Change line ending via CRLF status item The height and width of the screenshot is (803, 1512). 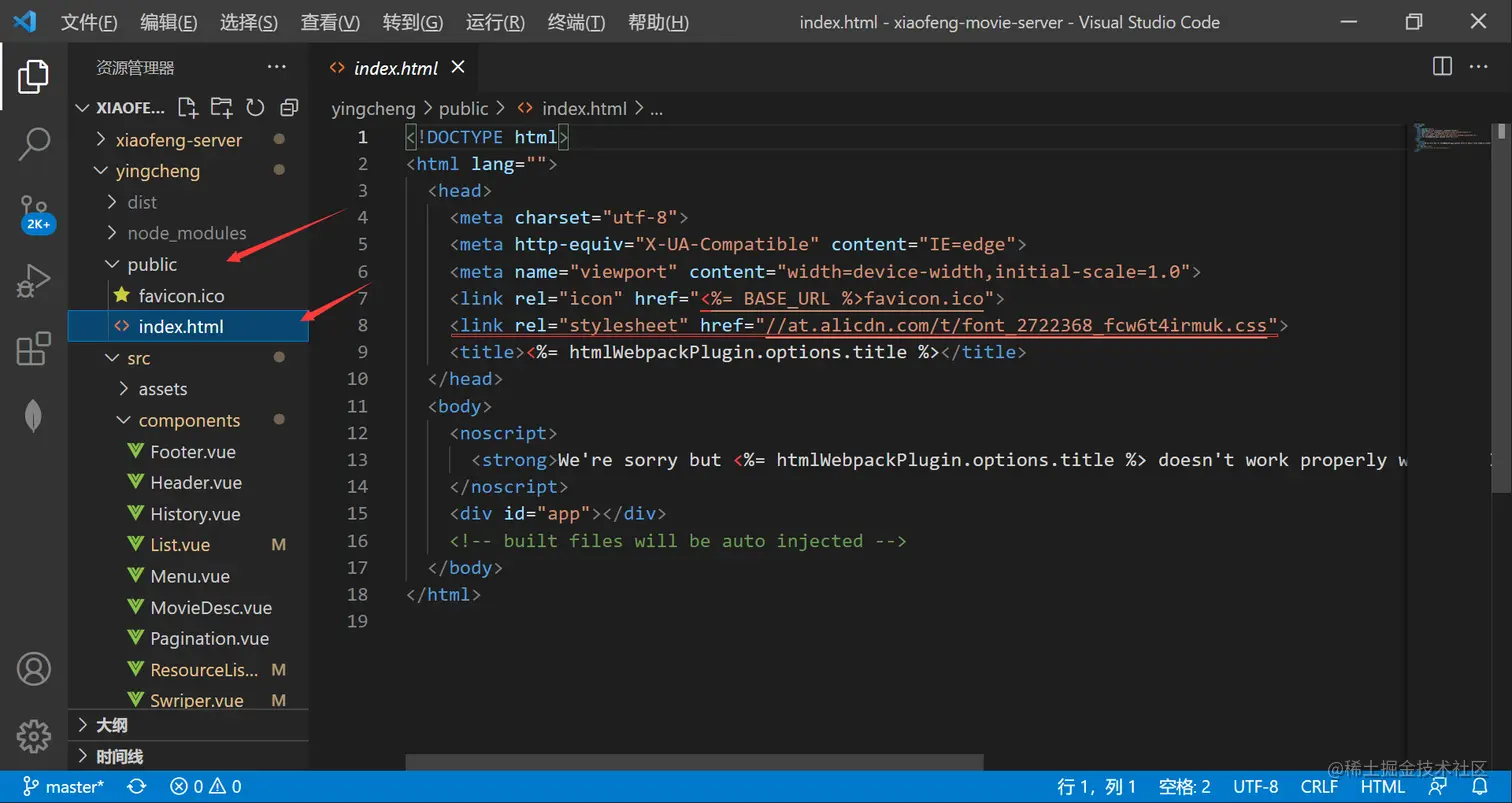point(1320,787)
